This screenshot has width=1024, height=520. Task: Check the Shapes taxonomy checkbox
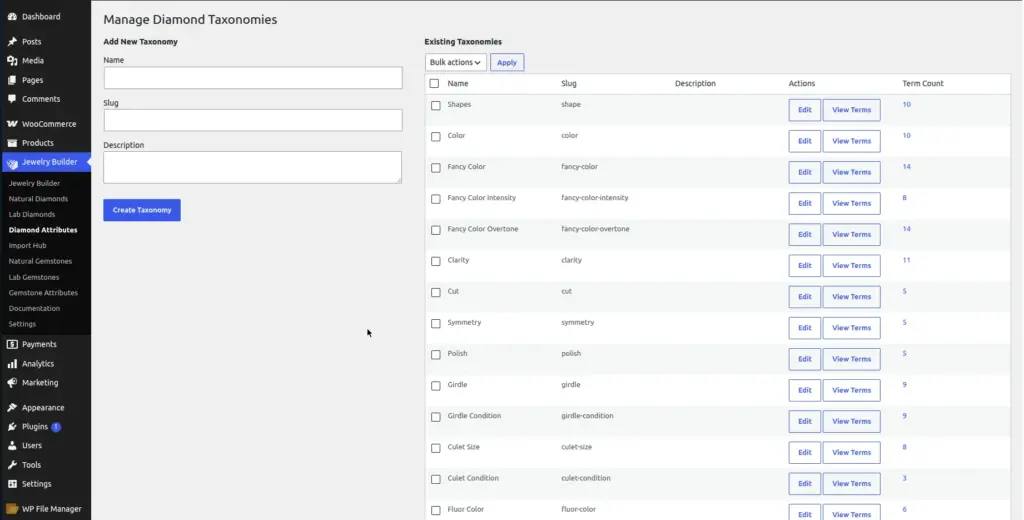tap(436, 105)
